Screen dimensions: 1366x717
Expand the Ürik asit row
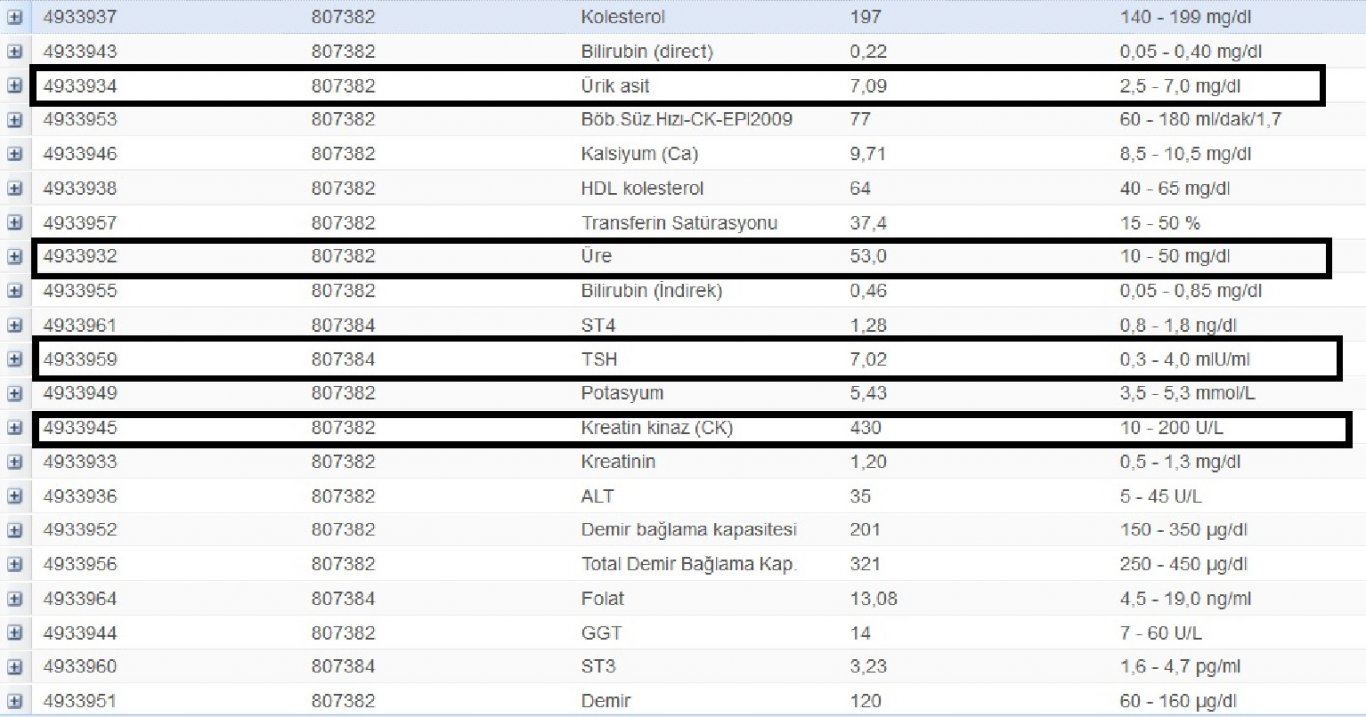coord(14,86)
